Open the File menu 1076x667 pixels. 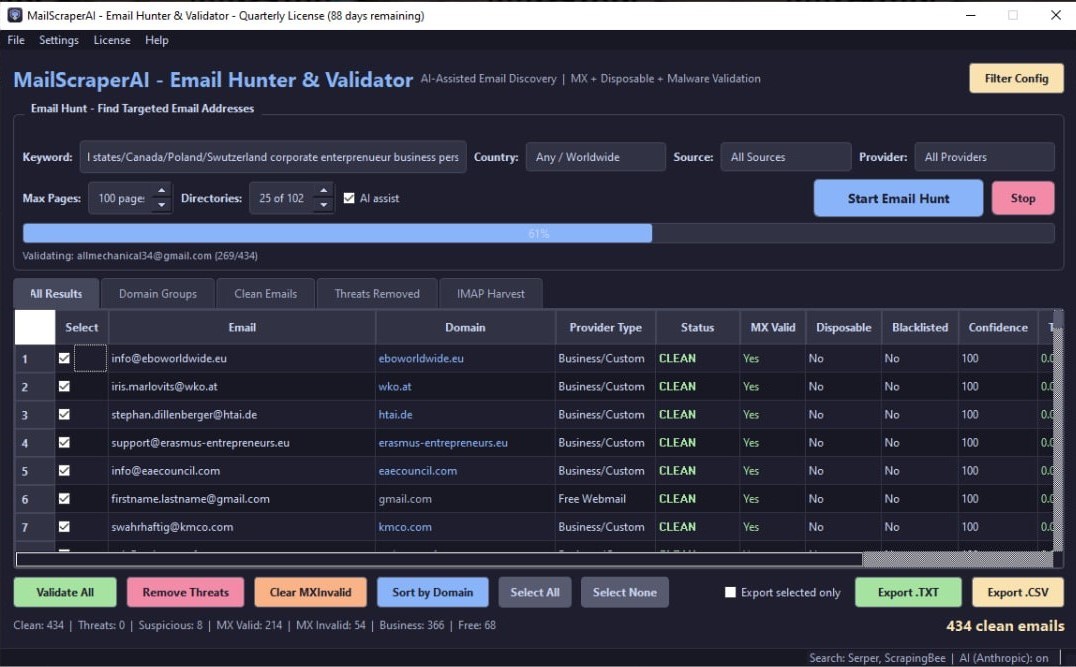pos(16,40)
